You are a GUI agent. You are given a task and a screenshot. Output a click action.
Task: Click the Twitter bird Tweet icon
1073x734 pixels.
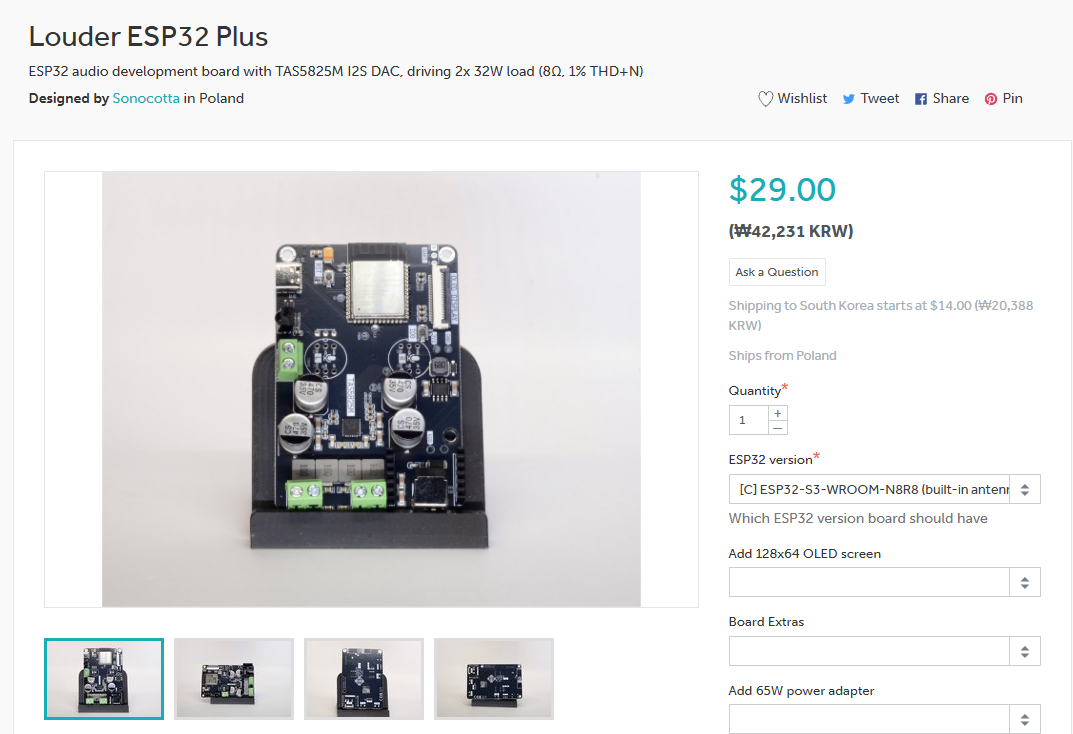tap(849, 99)
